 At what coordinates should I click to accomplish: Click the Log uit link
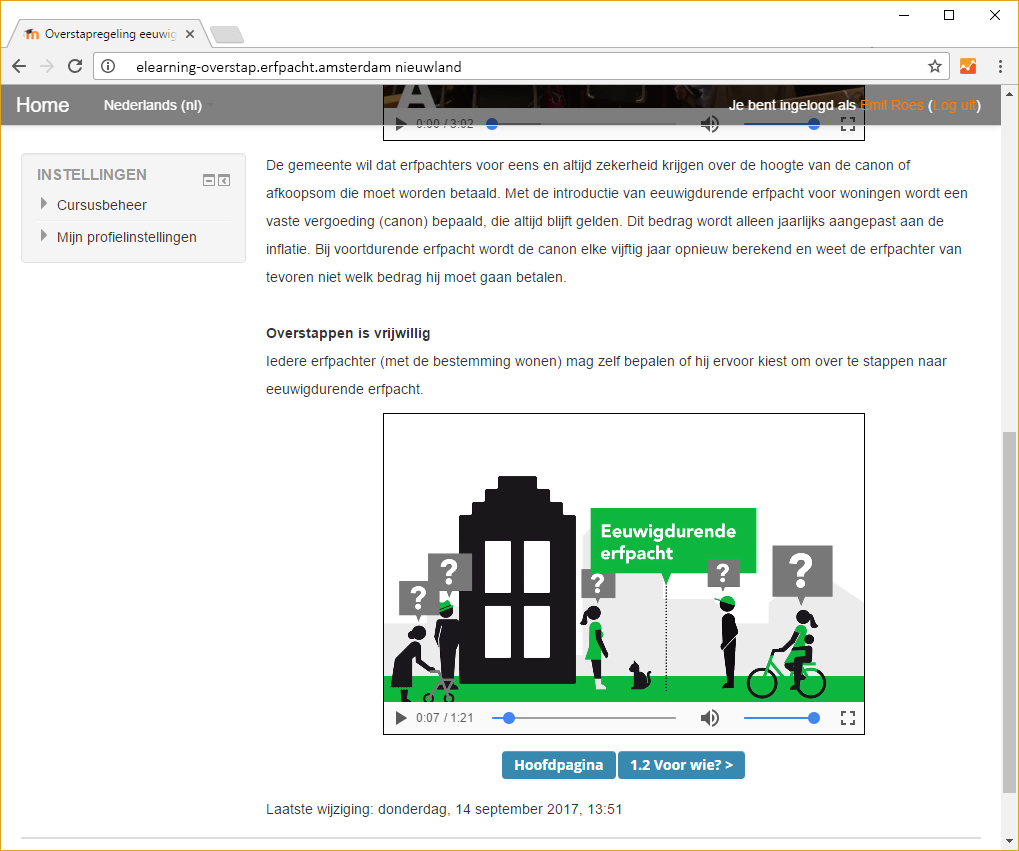tap(955, 105)
